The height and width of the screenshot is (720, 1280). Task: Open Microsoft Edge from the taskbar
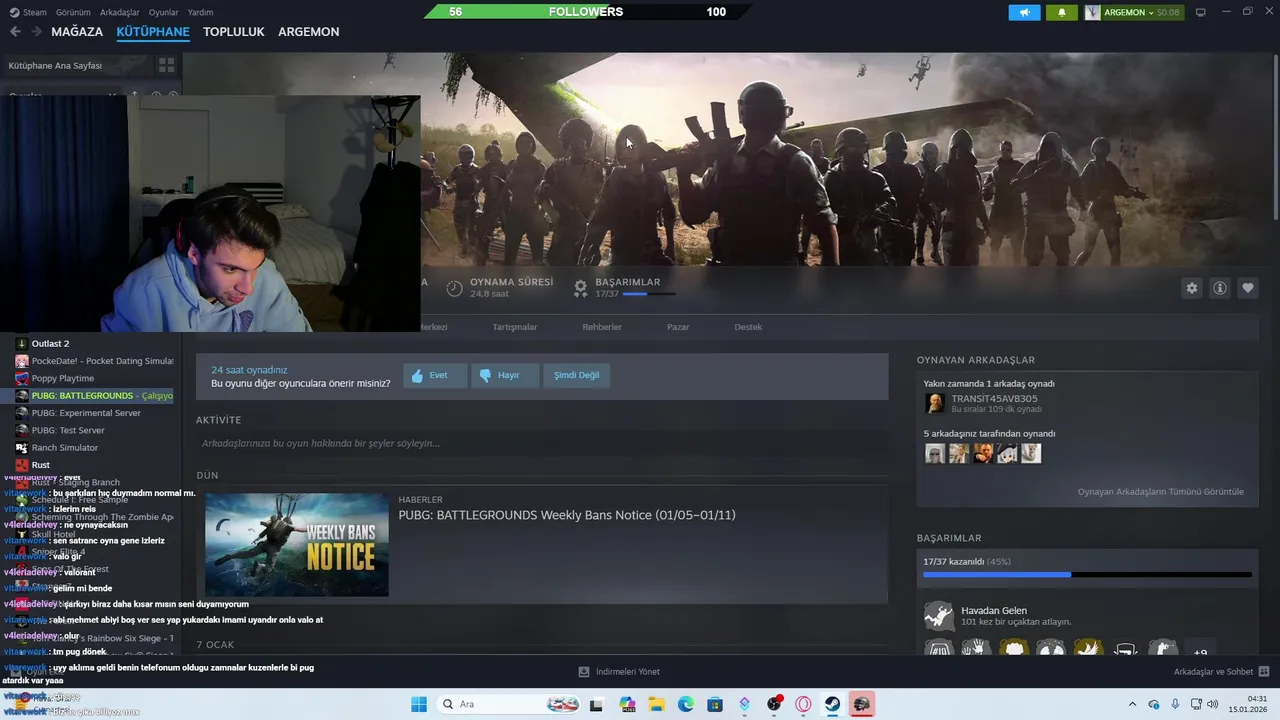point(686,704)
